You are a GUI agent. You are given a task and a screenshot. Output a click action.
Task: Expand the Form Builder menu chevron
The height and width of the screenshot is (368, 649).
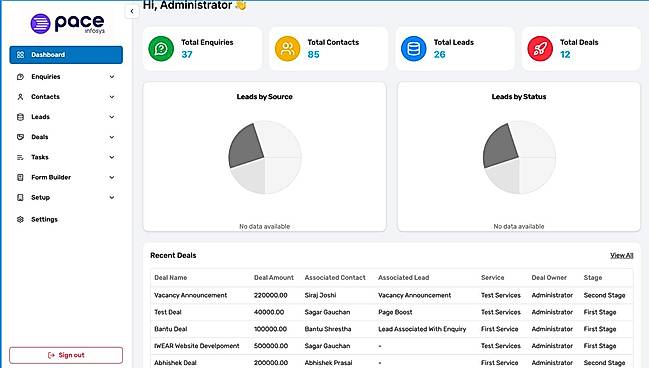112,177
